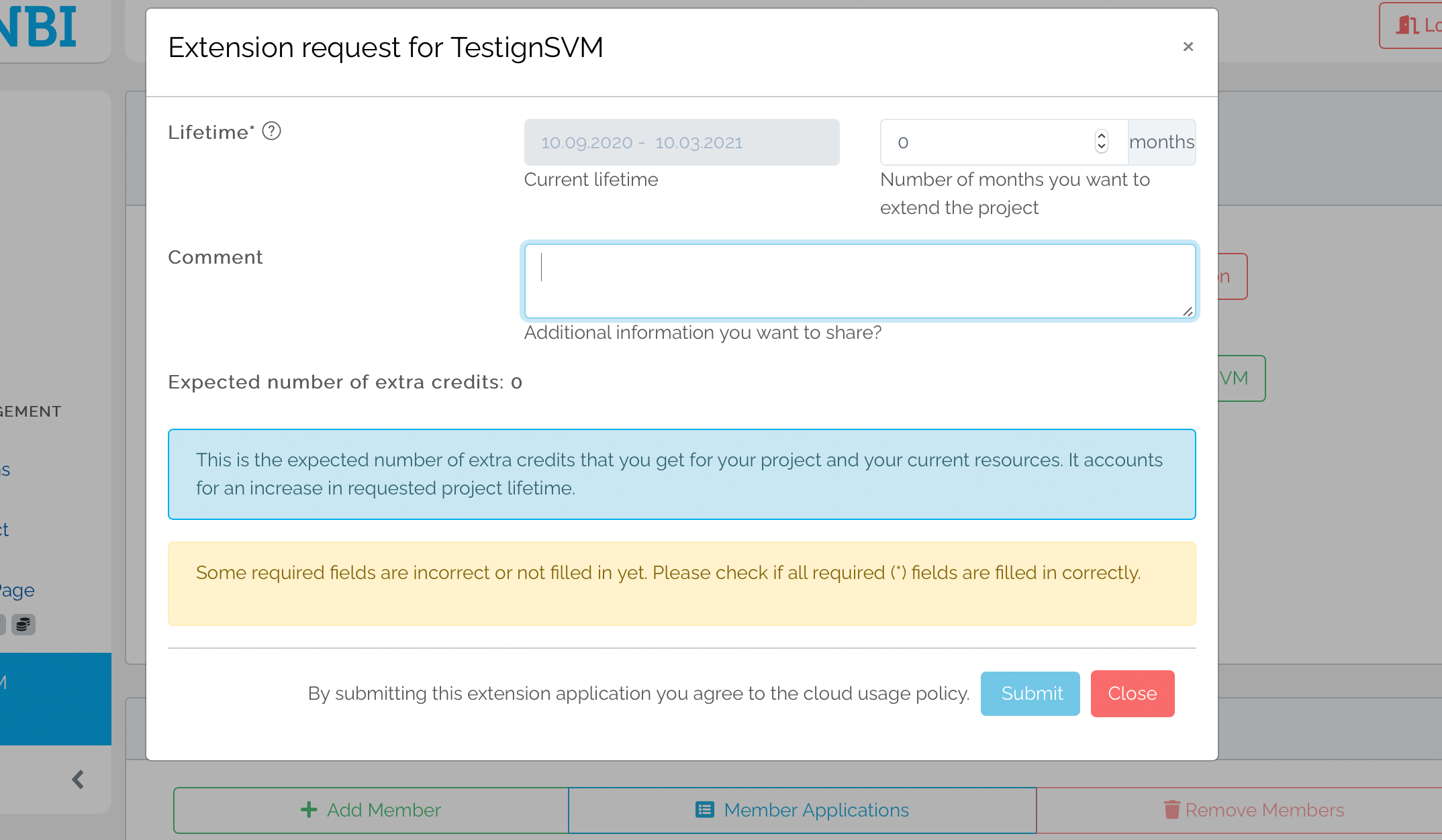The width and height of the screenshot is (1442, 840).
Task: Click the Comment box resize handle
Action: [x=1188, y=311]
